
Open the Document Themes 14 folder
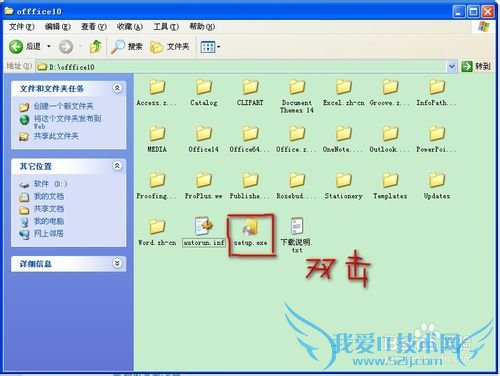click(x=297, y=97)
